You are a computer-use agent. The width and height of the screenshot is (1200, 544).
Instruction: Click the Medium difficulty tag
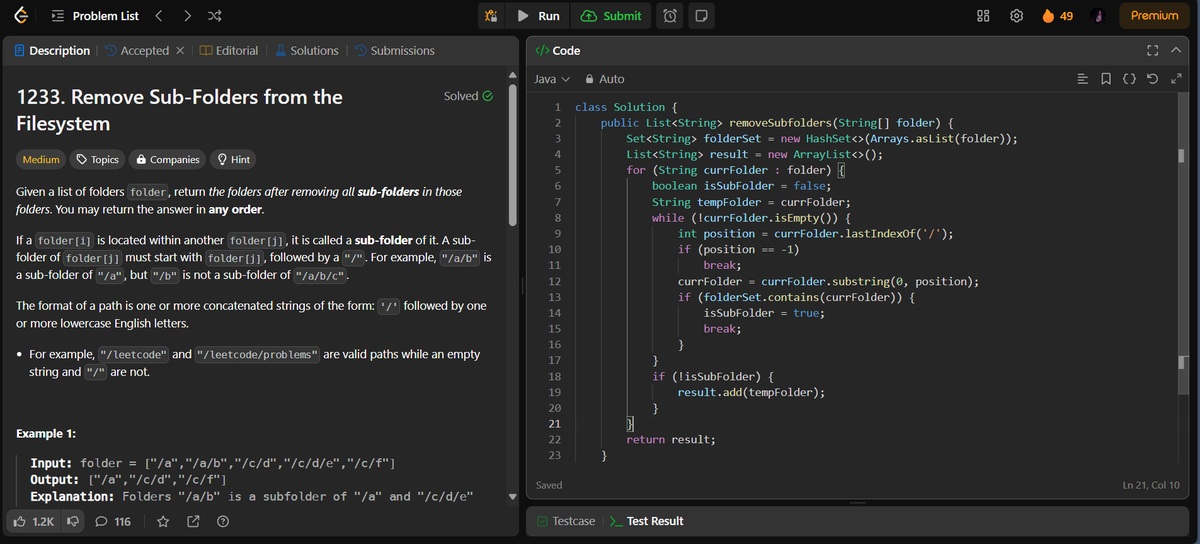(x=41, y=159)
